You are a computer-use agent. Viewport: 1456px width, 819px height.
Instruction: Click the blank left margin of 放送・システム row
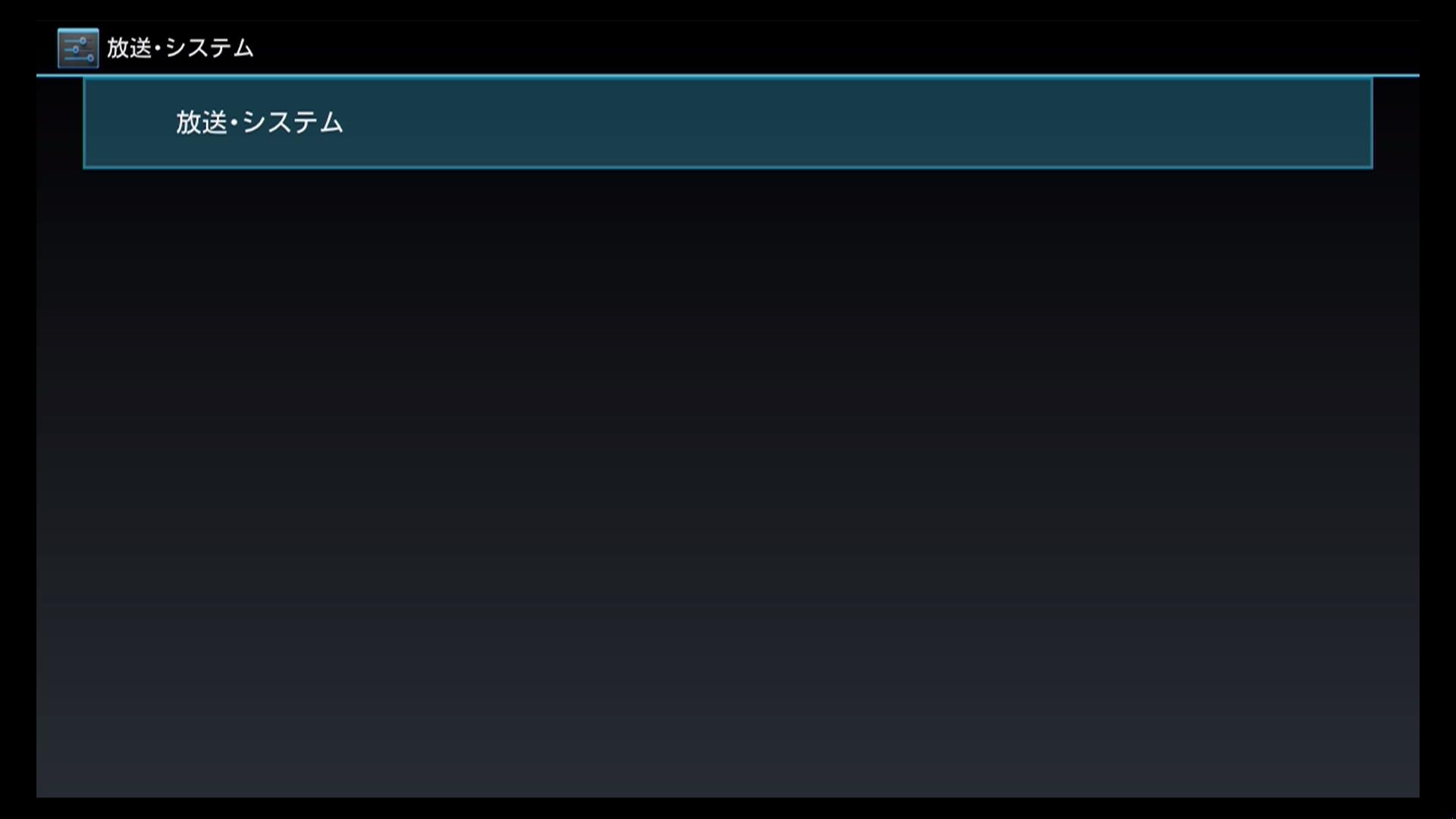[129, 123]
